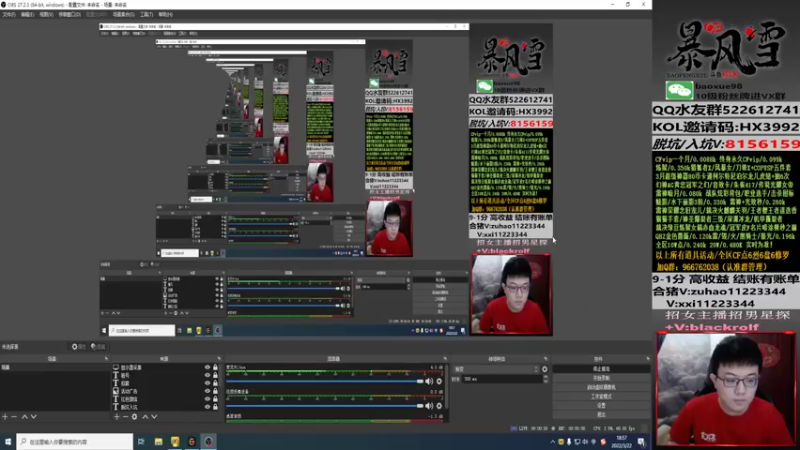This screenshot has height=450, width=800.
Task: Open the 麦克风/Aux track settings gear
Action: [439, 381]
